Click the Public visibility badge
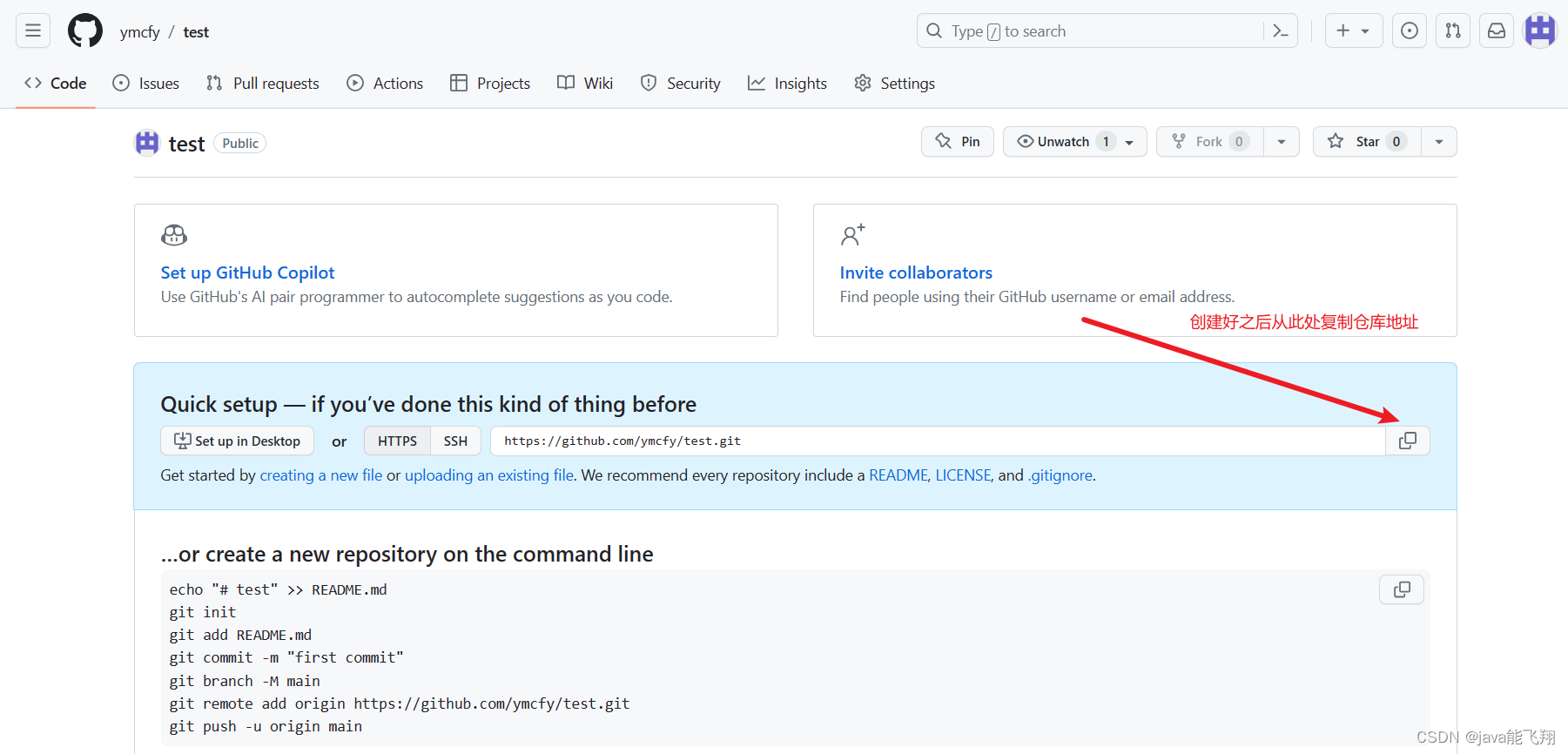1568x754 pixels. tap(240, 144)
